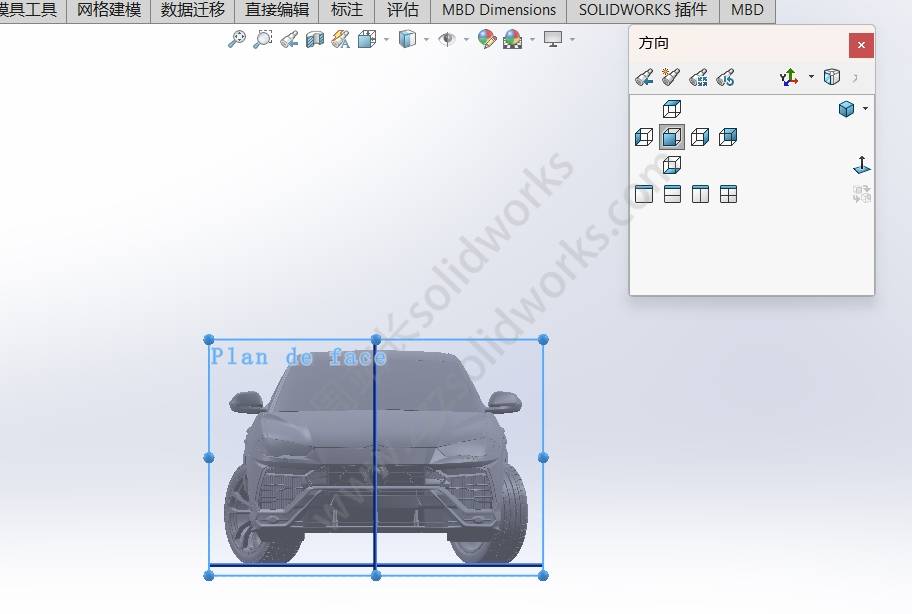912x614 pixels.
Task: Click the Hide/Show Items eye icon
Action: 447,39
